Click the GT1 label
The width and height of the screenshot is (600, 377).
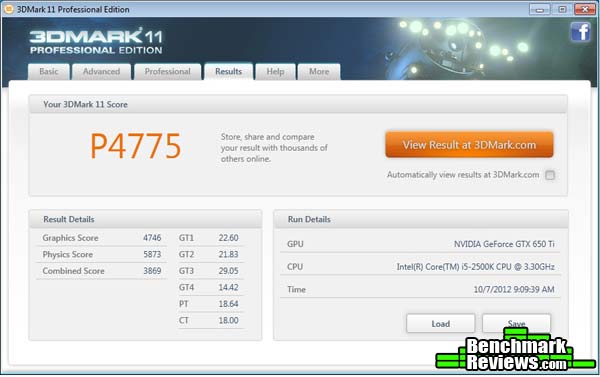[186, 238]
